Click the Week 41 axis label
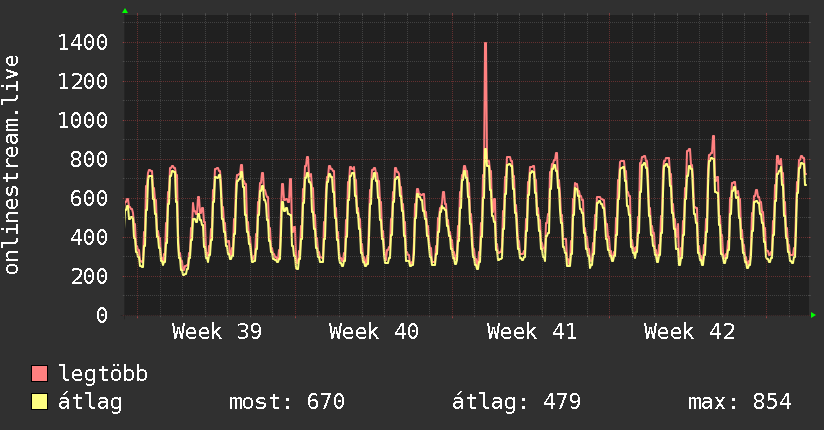Screen dimensions: 824x430 (x=532, y=332)
